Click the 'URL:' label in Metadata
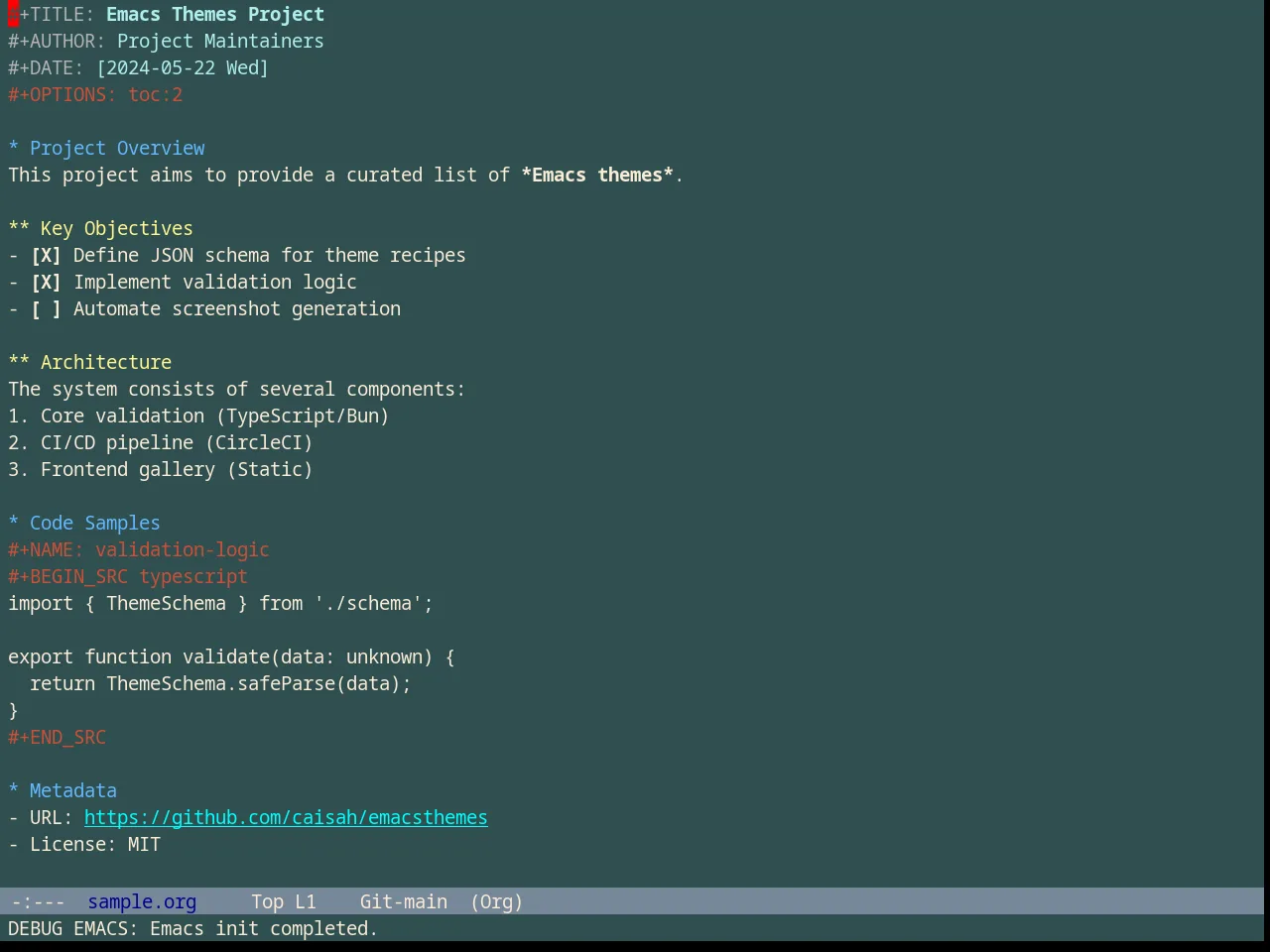The height and width of the screenshot is (952, 1270). [52, 817]
